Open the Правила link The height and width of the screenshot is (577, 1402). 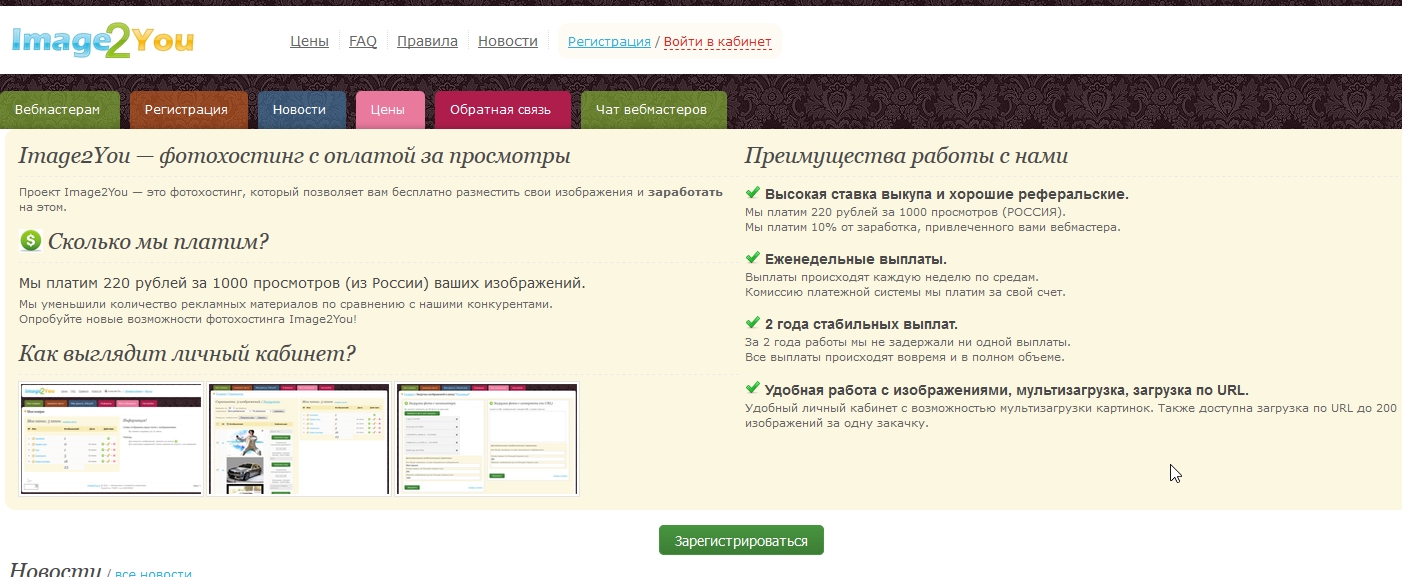pos(427,41)
